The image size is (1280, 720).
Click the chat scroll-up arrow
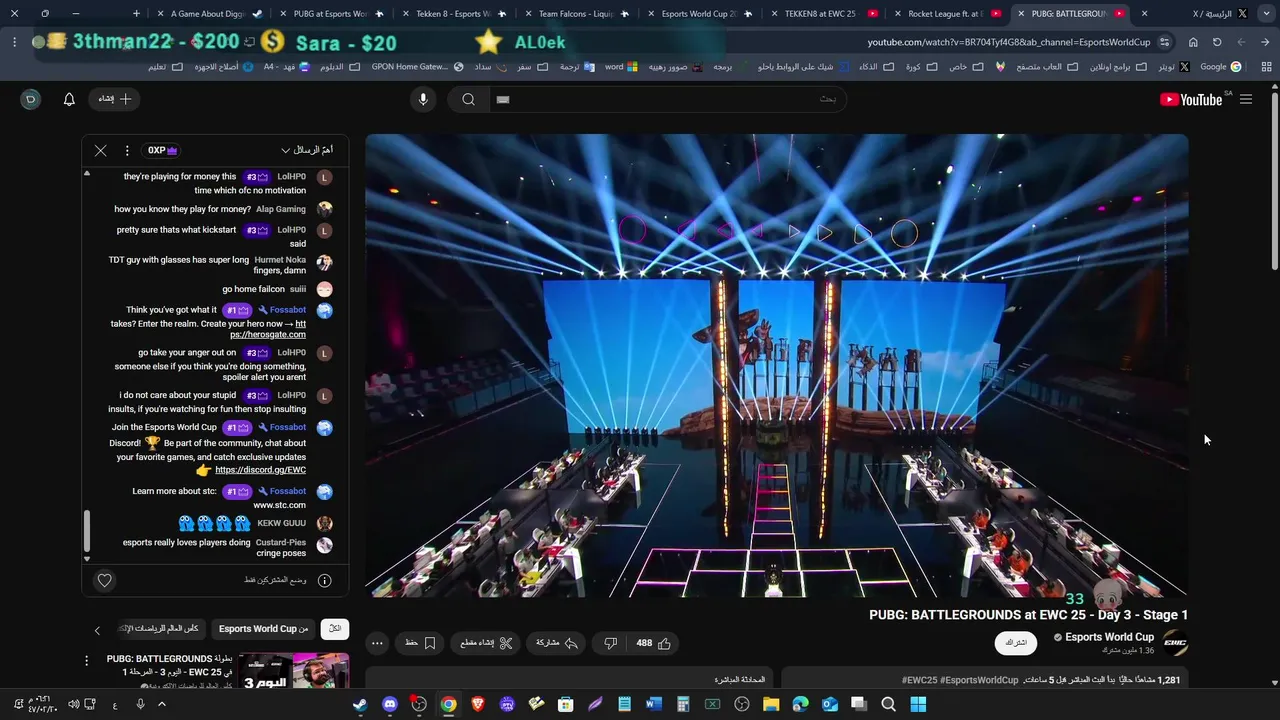click(x=87, y=173)
